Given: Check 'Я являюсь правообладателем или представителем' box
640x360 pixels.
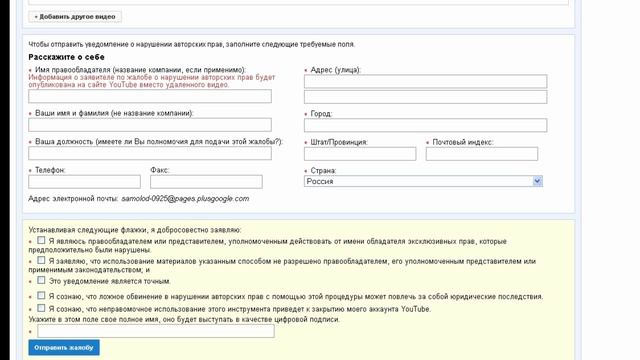Looking at the screenshot, I should click(x=41, y=240).
